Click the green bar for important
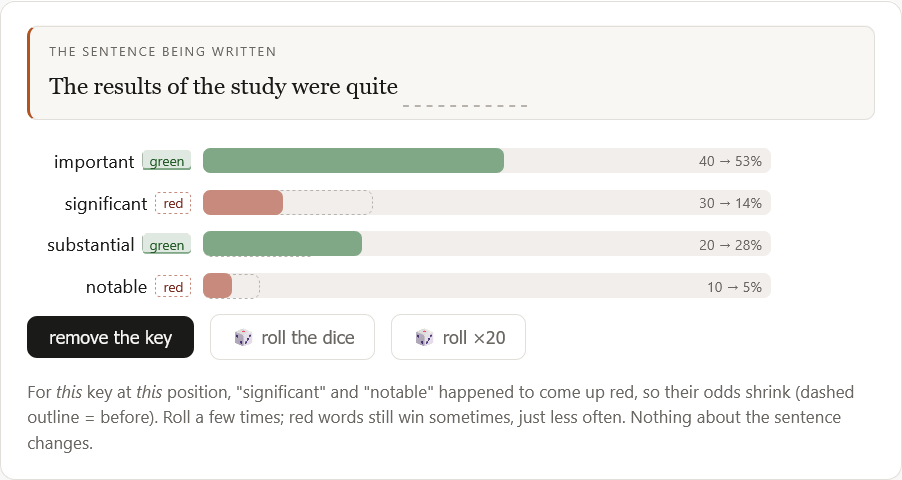Screen dimensions: 902x480 tap(353, 161)
